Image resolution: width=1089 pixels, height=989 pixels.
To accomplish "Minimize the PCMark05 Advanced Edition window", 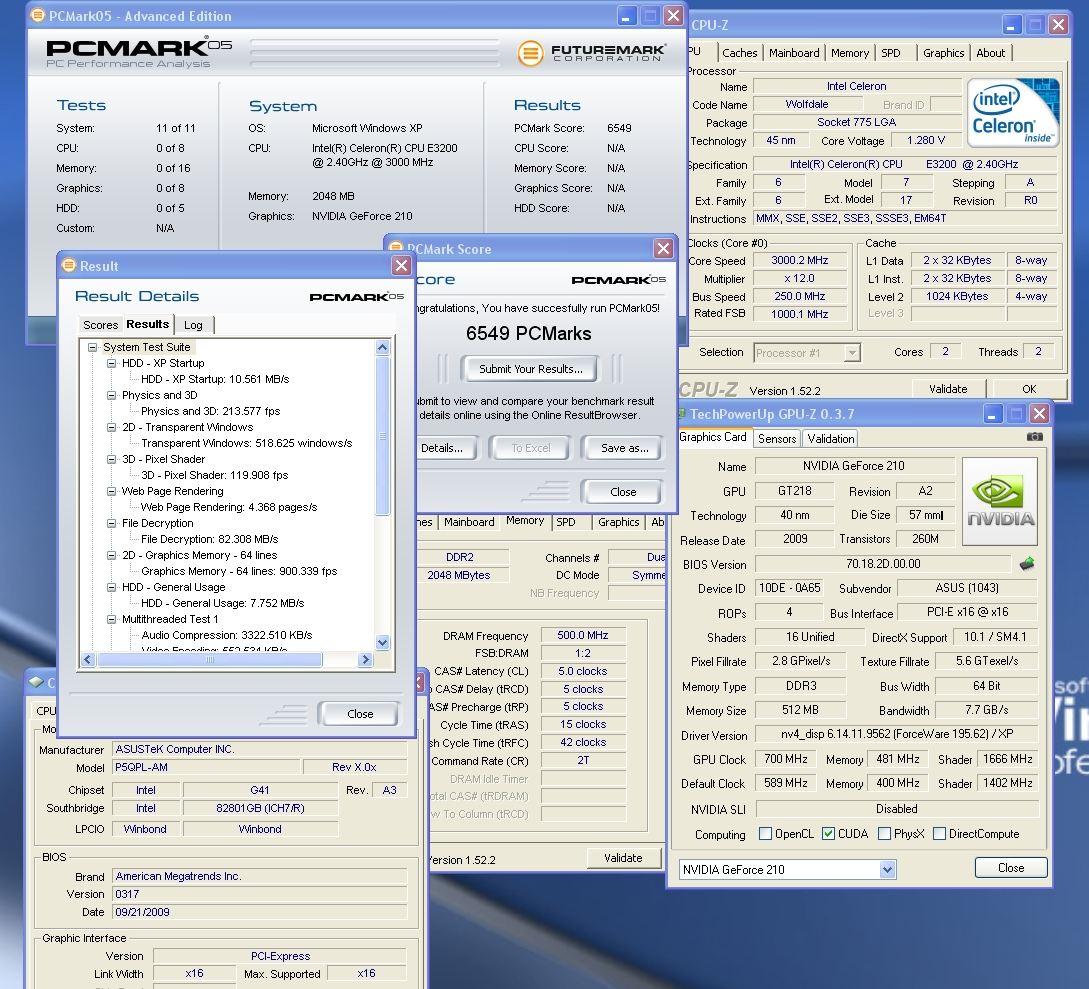I will pos(626,16).
